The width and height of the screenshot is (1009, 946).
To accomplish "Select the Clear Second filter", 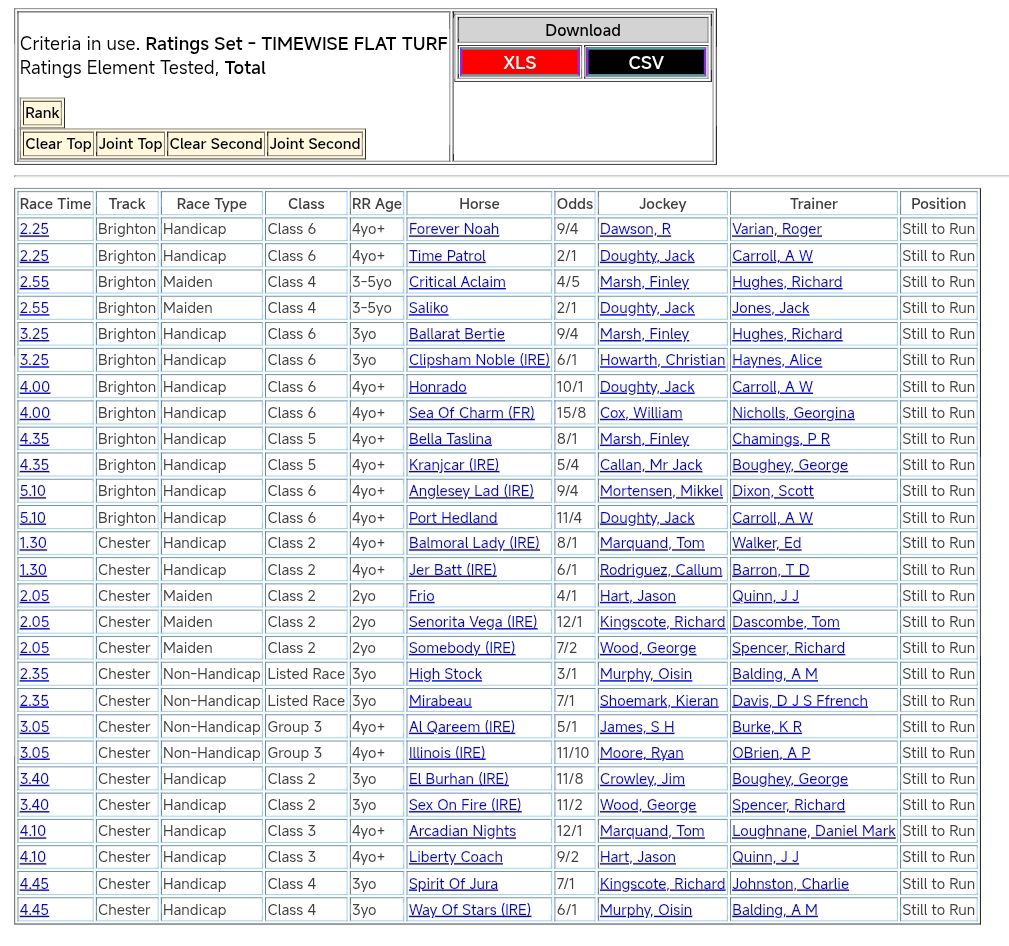I will (215, 144).
